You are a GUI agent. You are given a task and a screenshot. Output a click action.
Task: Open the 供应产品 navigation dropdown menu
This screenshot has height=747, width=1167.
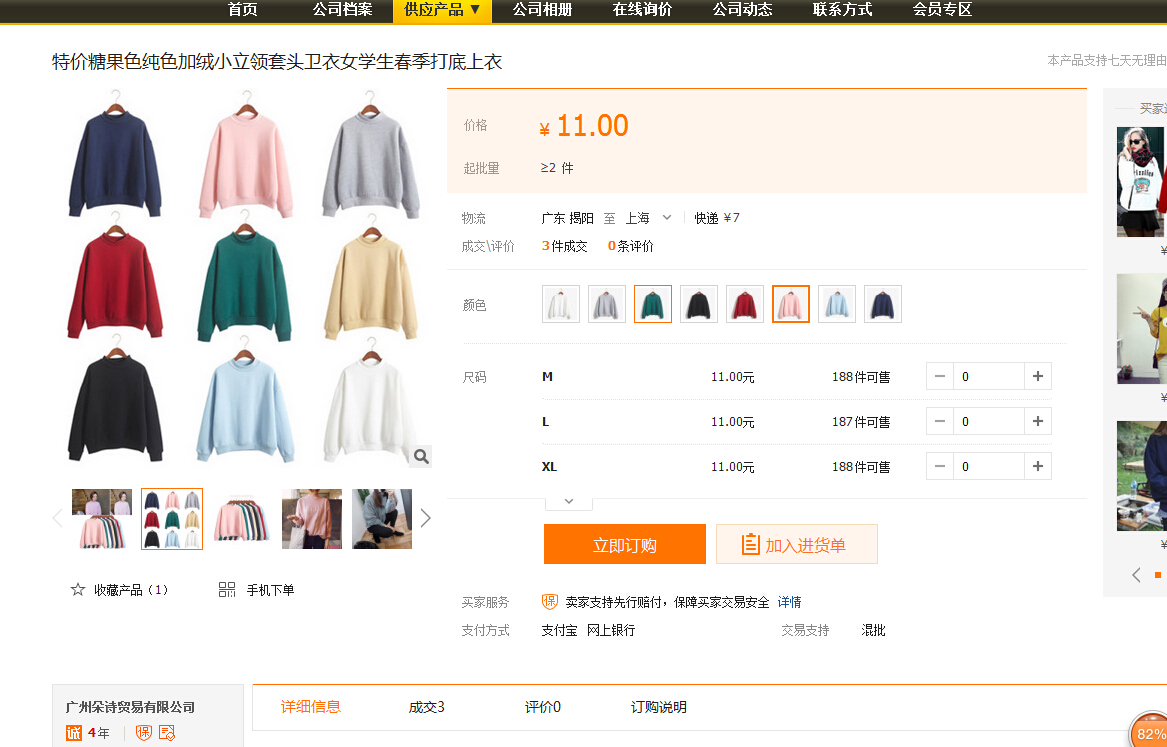click(x=442, y=10)
